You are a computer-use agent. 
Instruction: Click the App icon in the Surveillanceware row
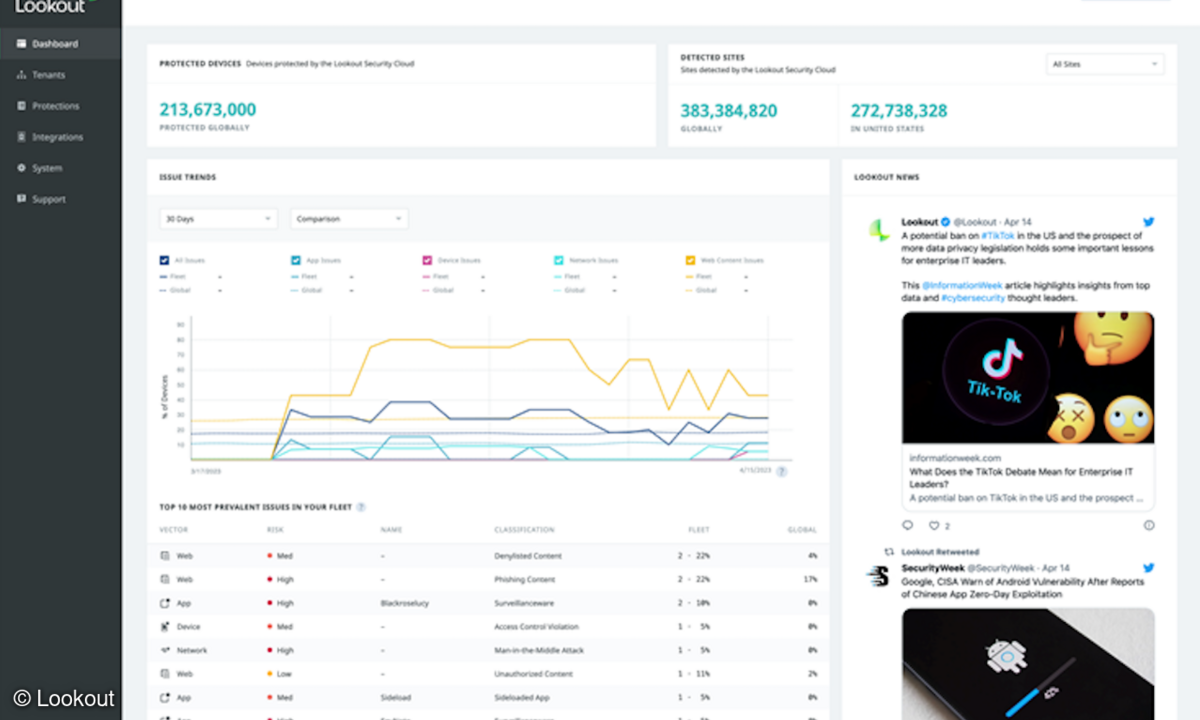click(165, 603)
